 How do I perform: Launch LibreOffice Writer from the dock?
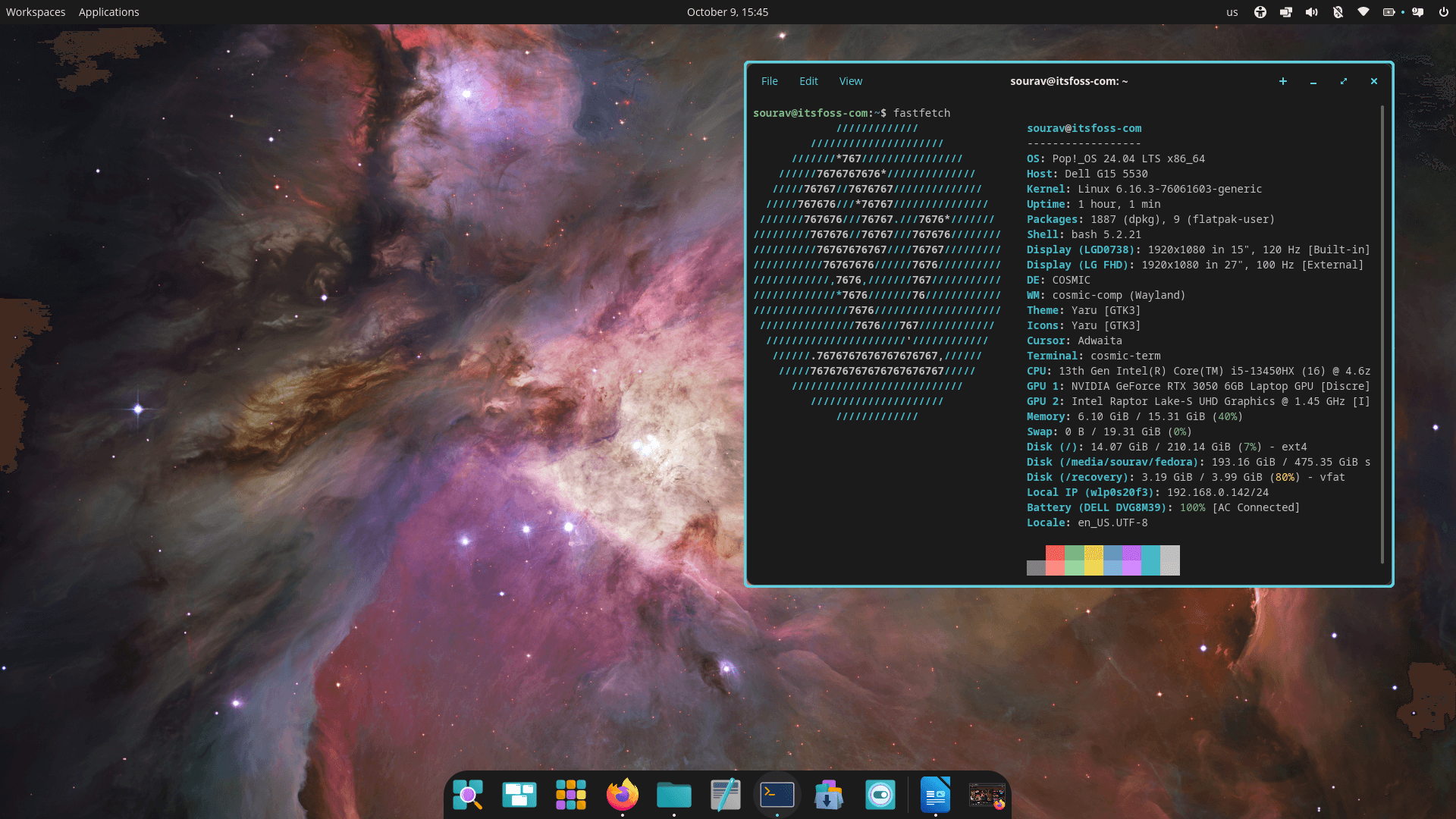(936, 795)
